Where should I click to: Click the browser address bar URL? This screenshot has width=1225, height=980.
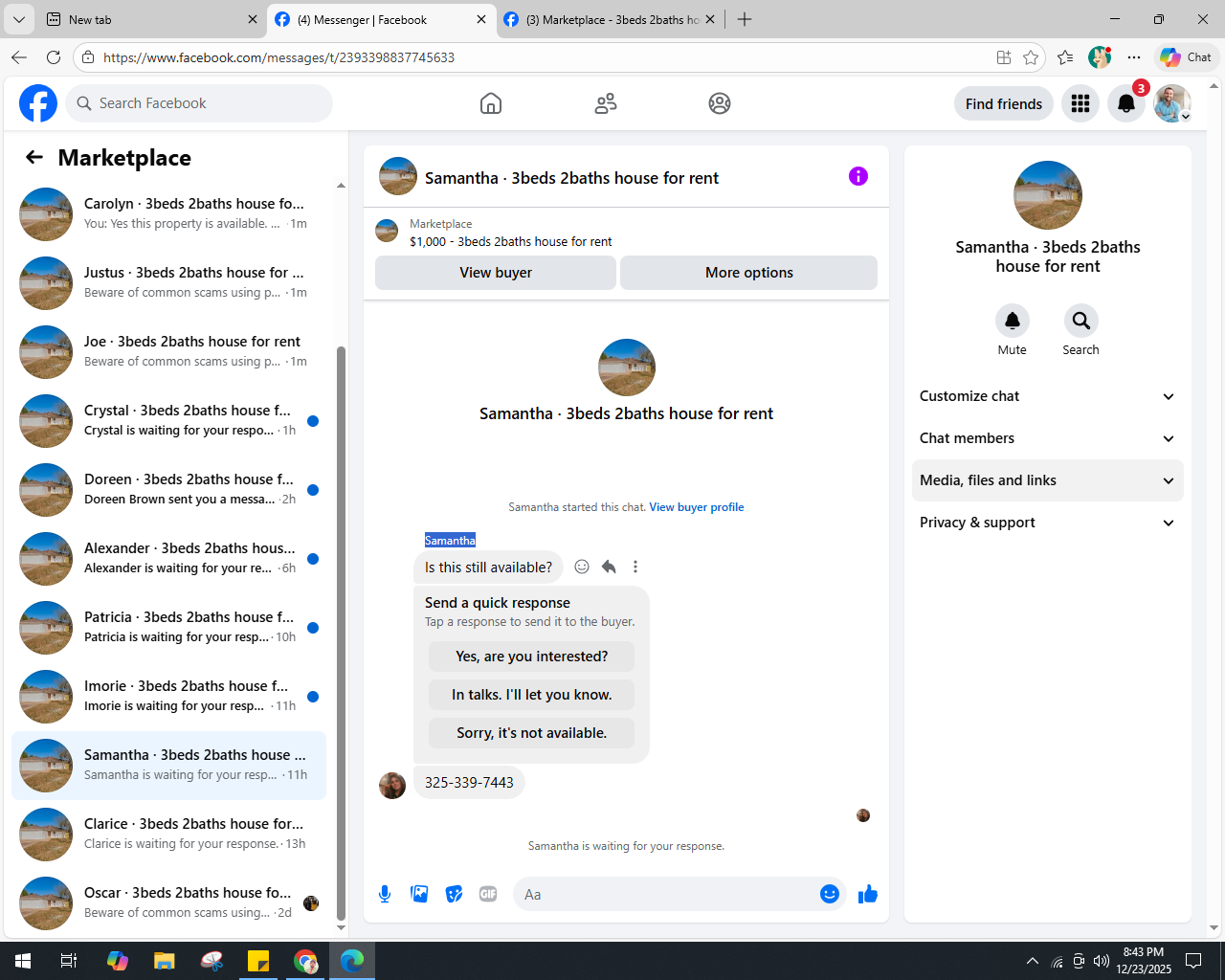(278, 57)
